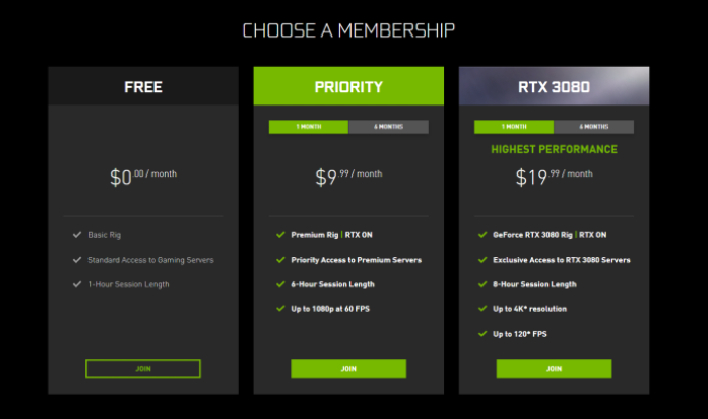Click checkmark beside Premium Rig RTX ON
The width and height of the screenshot is (708, 419).
click(281, 235)
